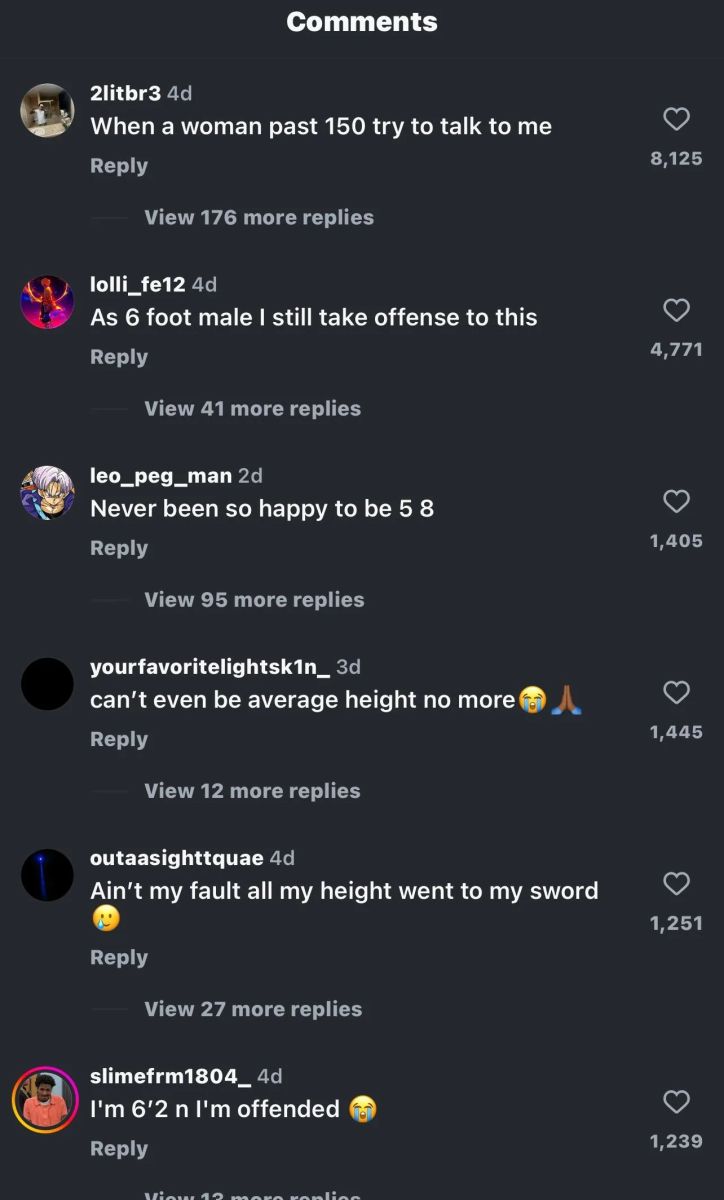Tap the heart next to slimefrm1804_'s comment

pos(677,1101)
